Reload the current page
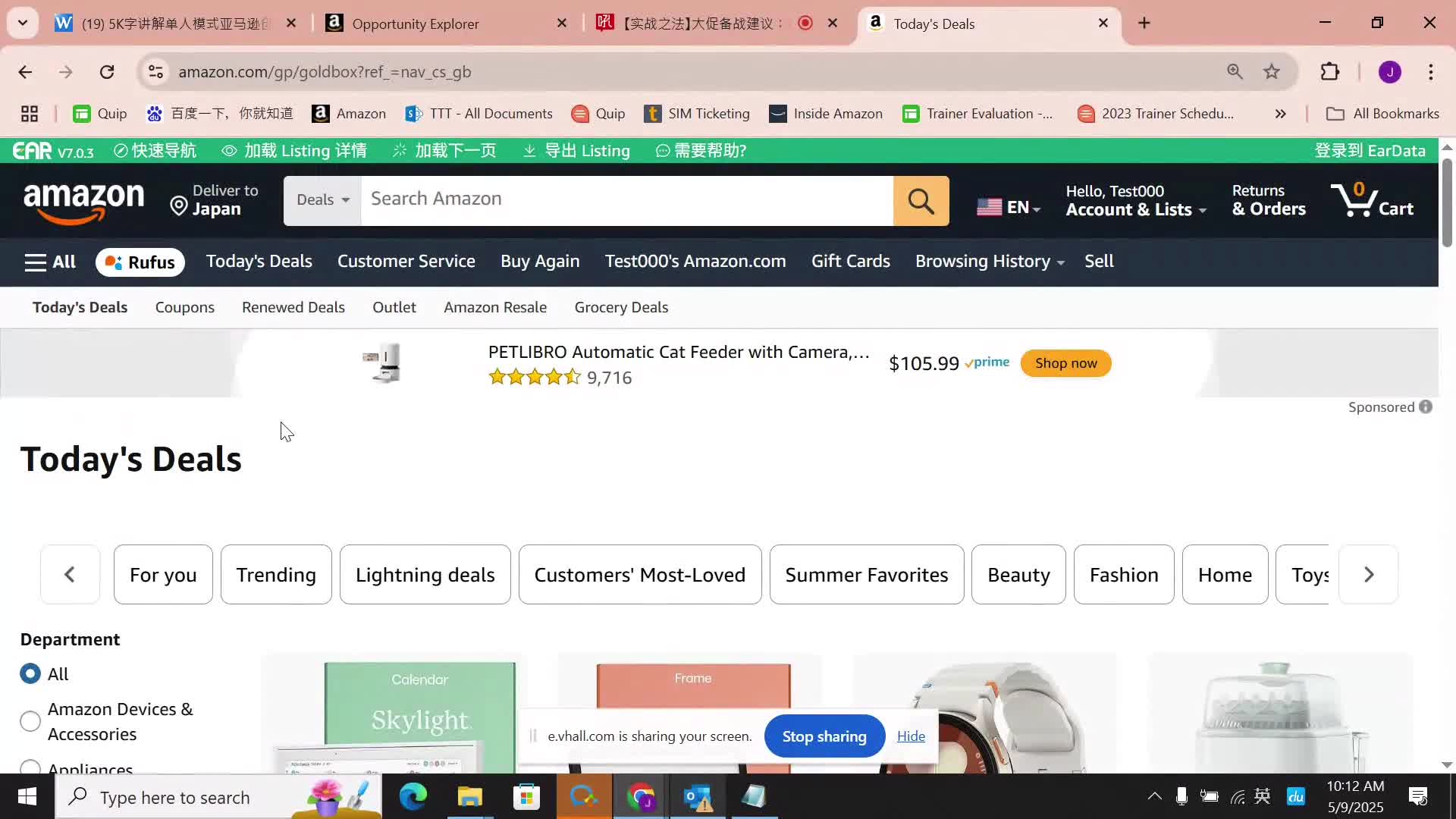Image resolution: width=1456 pixels, height=819 pixels. [x=107, y=72]
